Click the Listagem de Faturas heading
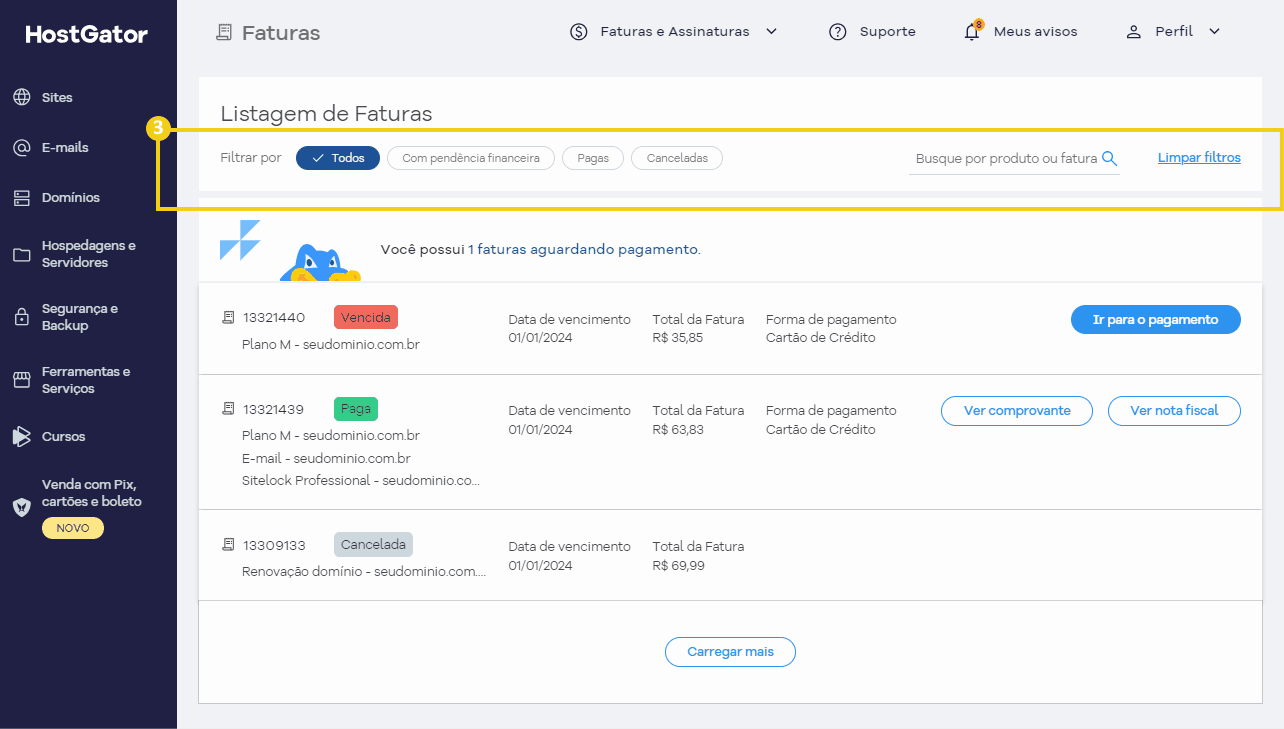1284x729 pixels. [326, 114]
